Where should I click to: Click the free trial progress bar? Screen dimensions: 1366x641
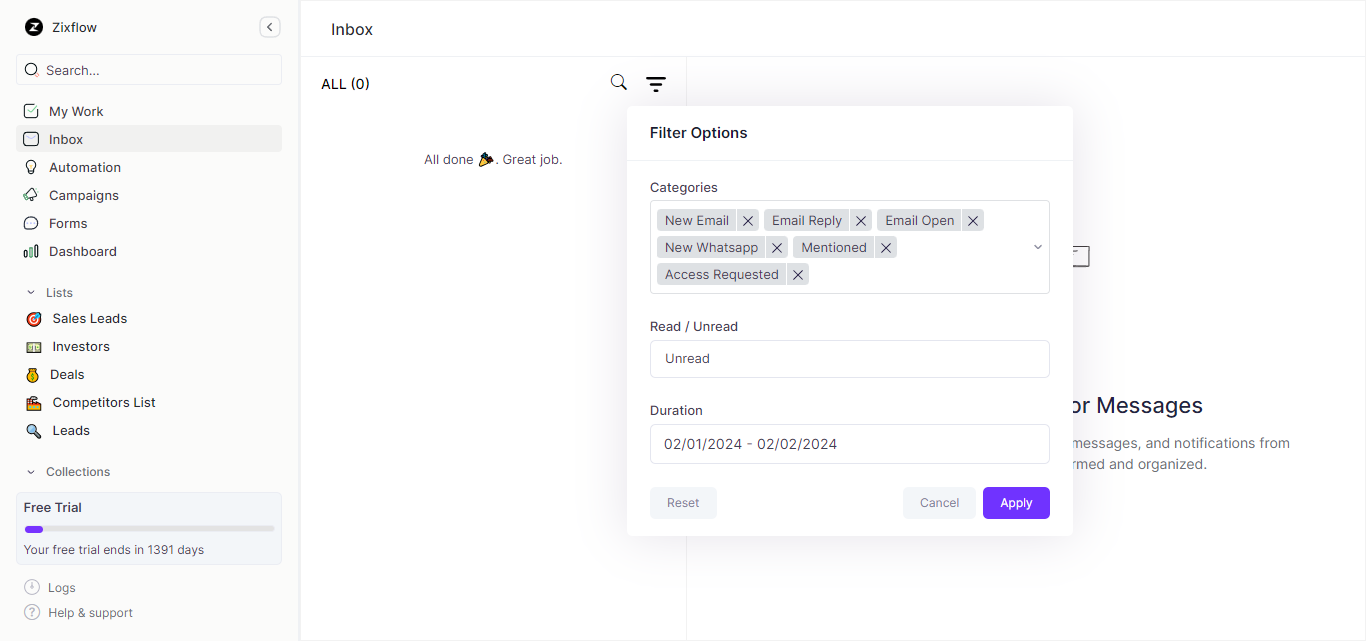(148, 528)
